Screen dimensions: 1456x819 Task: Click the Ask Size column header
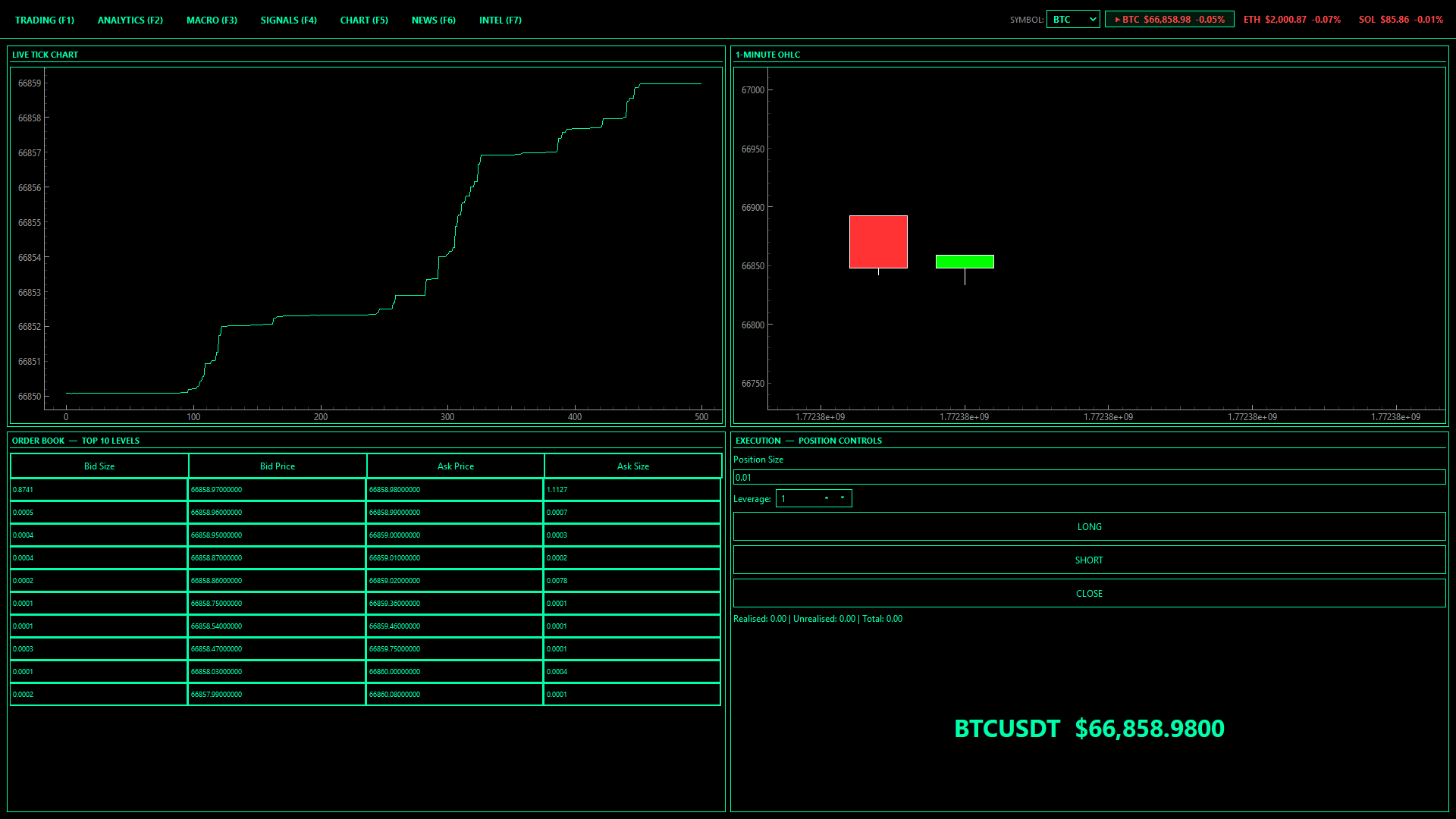632,466
